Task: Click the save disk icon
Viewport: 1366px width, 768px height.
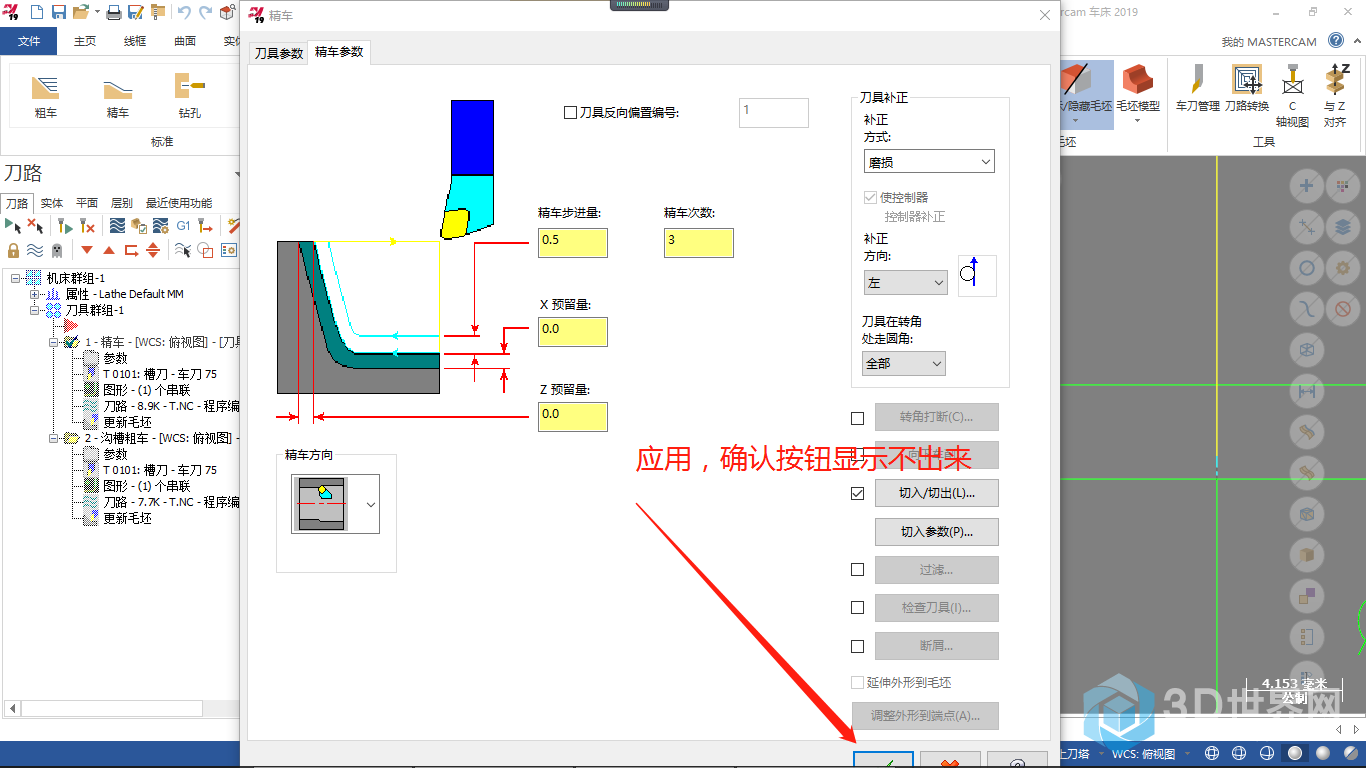Action: pyautogui.click(x=59, y=13)
